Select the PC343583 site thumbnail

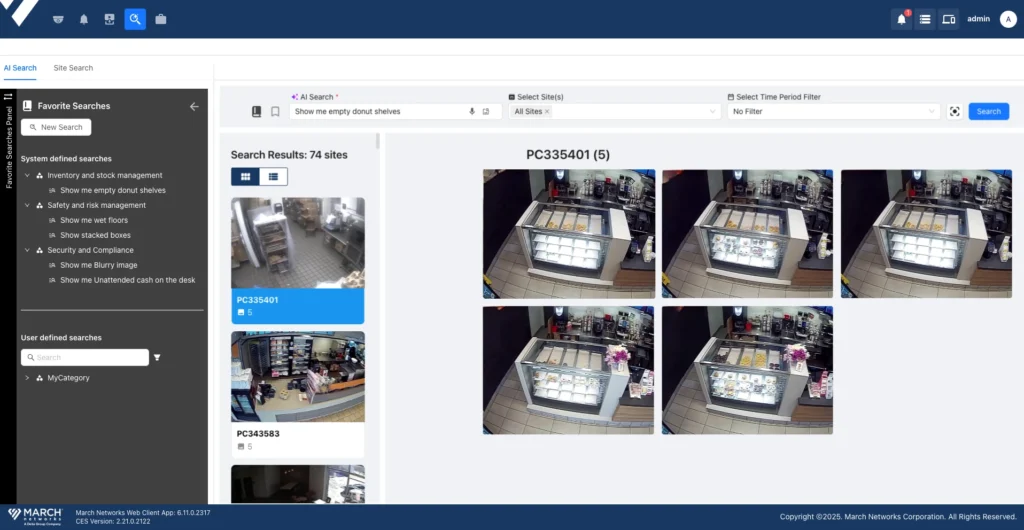click(x=297, y=377)
